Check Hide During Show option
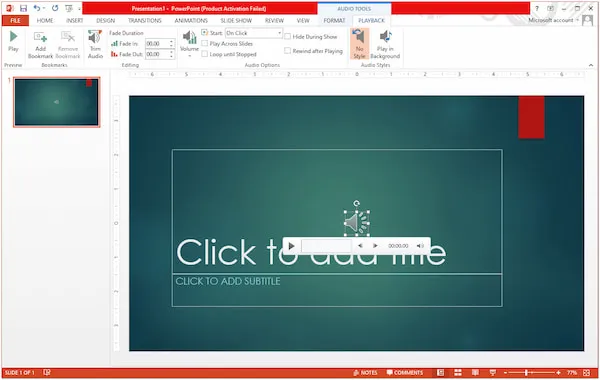Screen dimensions: 600x380 (x=287, y=37)
